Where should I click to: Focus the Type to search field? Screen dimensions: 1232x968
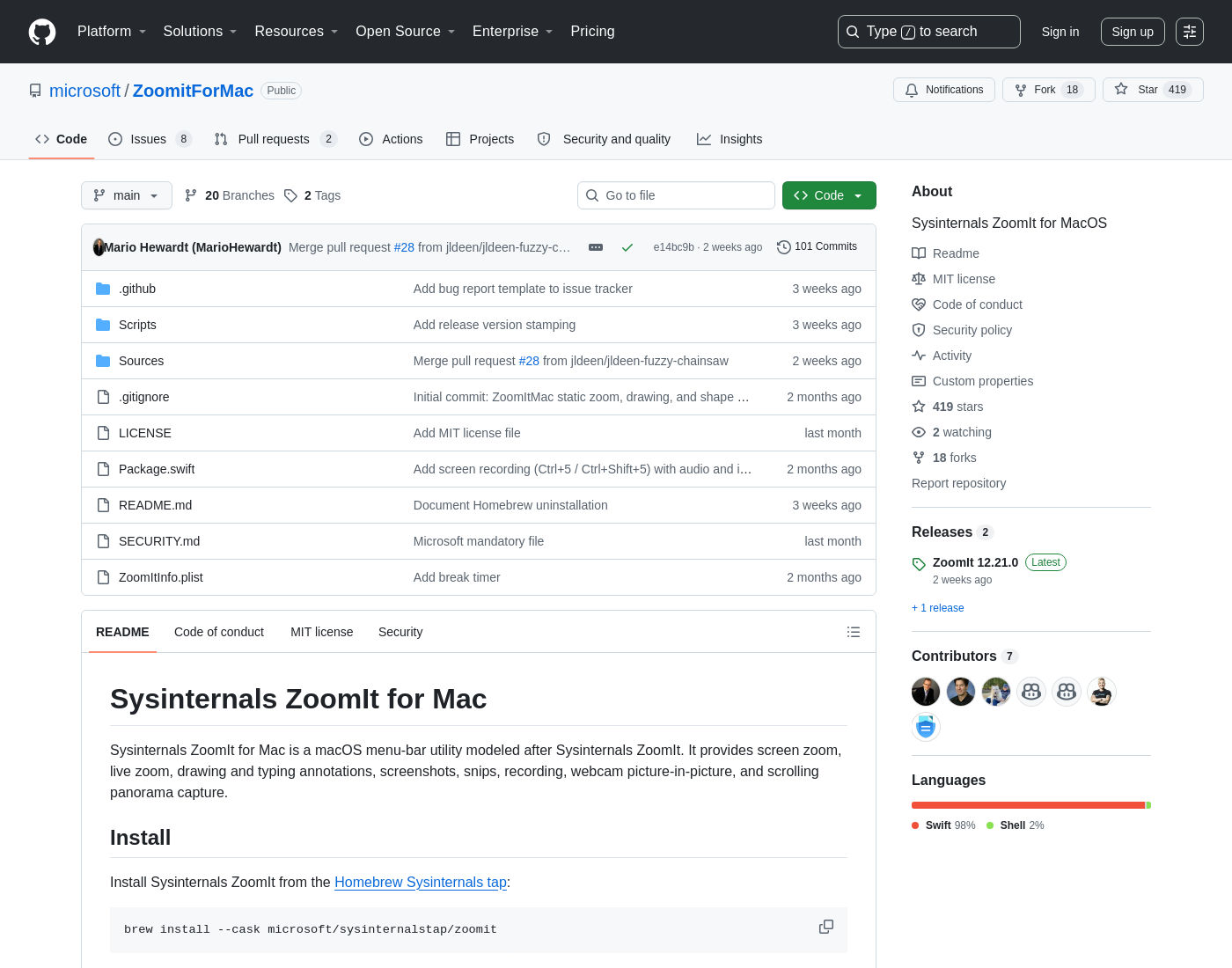929,32
